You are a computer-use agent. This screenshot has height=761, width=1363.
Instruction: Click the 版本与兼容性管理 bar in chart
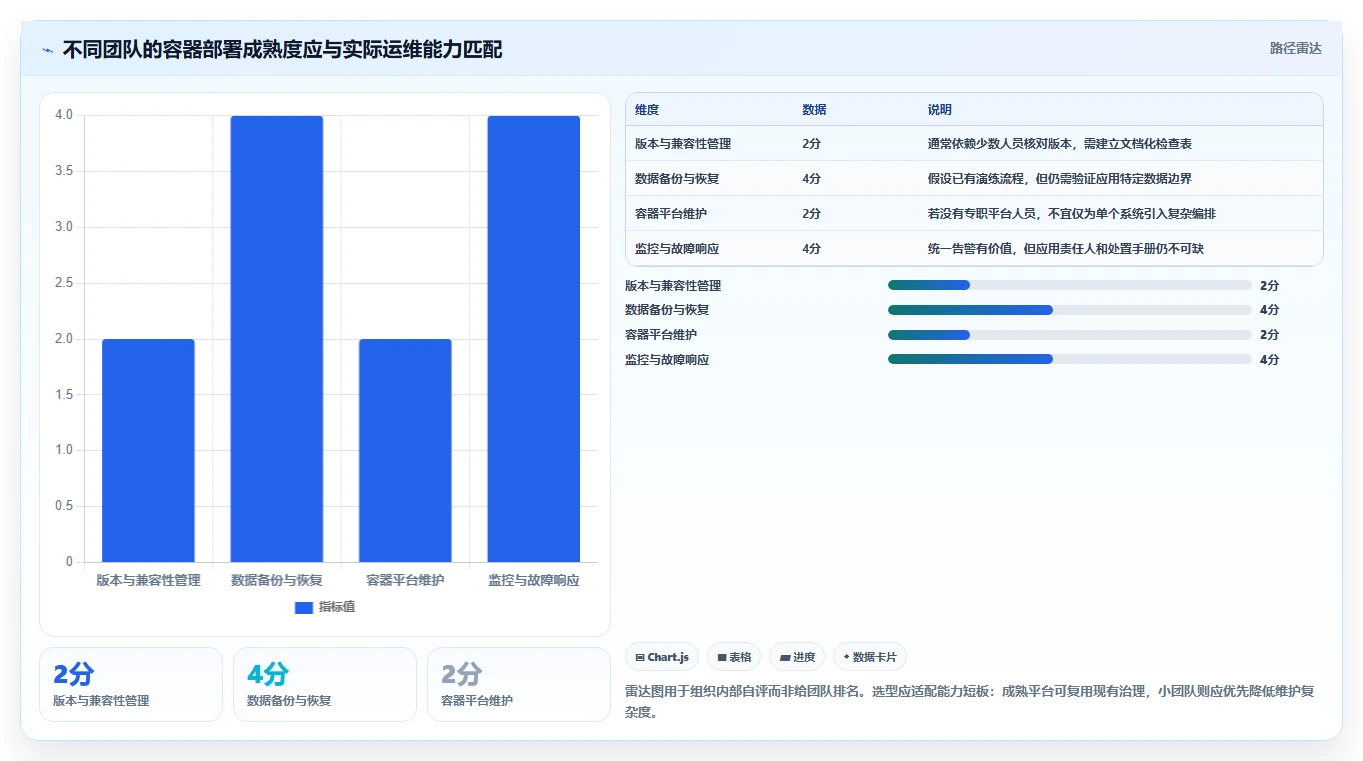point(148,451)
